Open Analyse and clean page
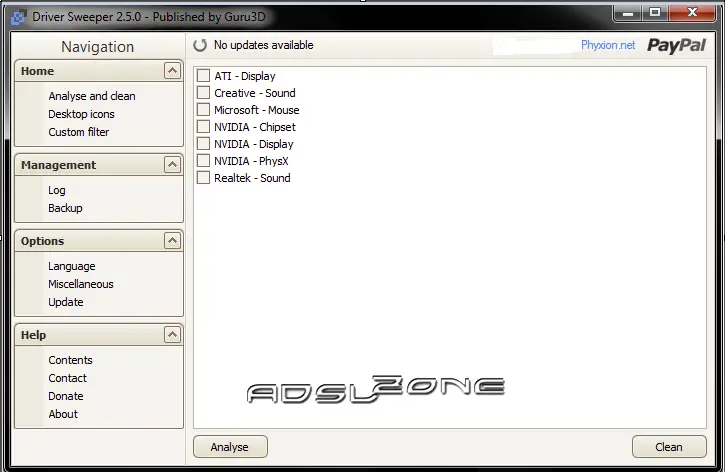The height and width of the screenshot is (472, 725). click(x=92, y=96)
